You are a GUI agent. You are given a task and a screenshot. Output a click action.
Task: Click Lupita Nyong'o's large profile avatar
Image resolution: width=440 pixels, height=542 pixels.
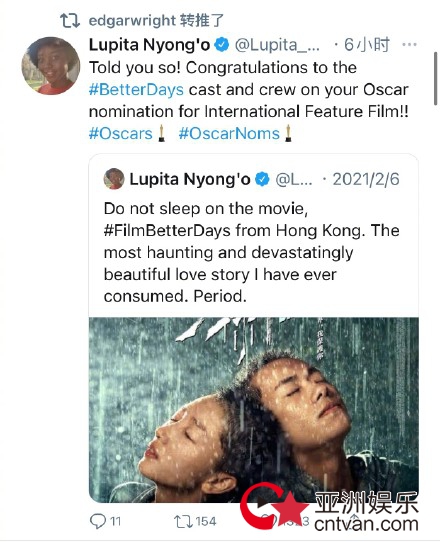51,66
